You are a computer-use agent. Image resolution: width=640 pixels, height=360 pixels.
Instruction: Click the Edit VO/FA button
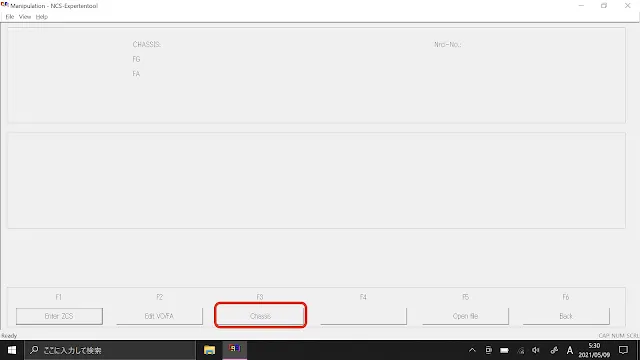click(159, 316)
